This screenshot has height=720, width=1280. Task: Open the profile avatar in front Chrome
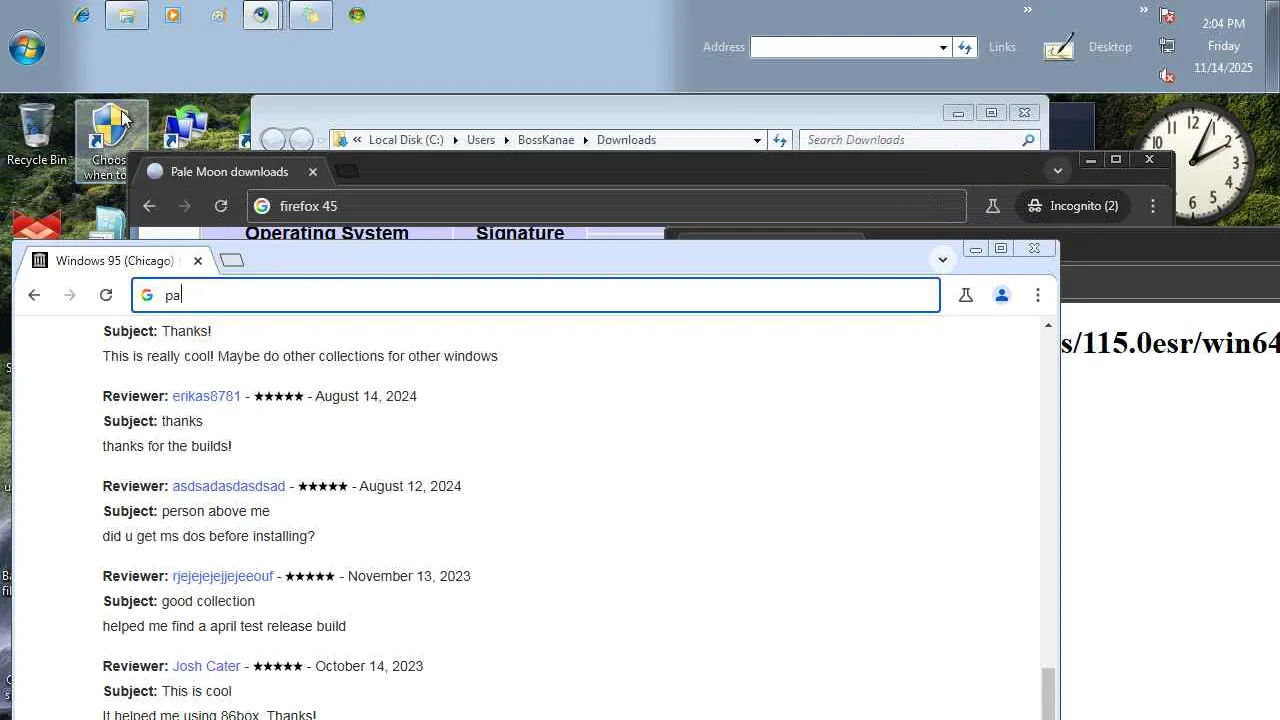click(1002, 295)
